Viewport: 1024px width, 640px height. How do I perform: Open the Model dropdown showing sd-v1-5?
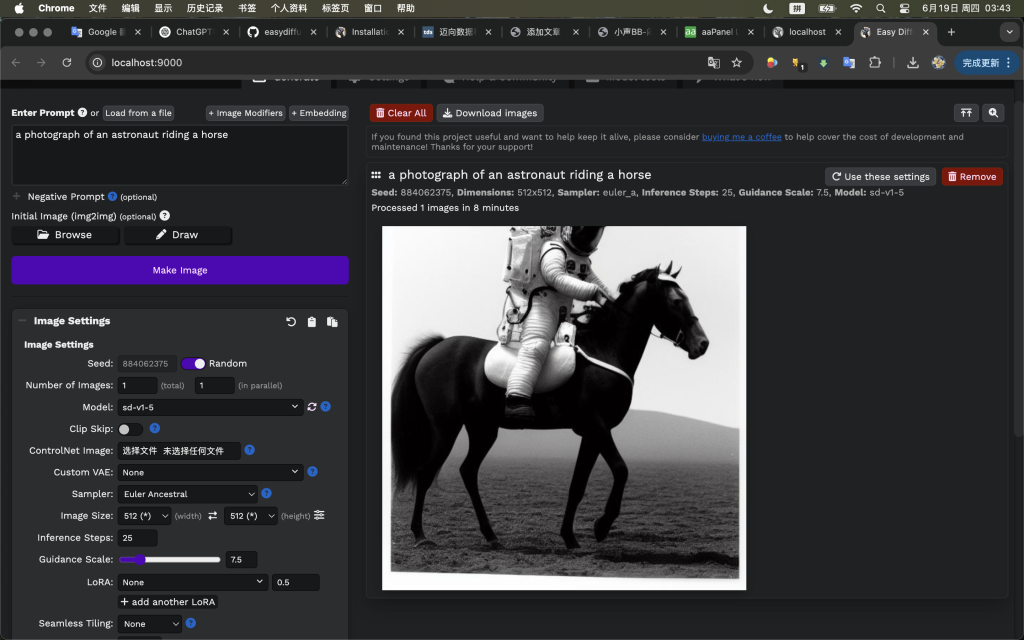coord(210,407)
